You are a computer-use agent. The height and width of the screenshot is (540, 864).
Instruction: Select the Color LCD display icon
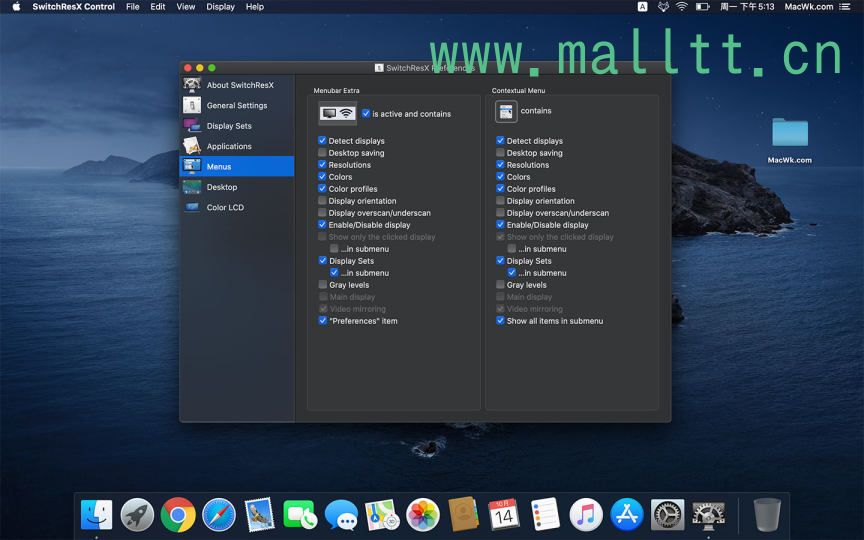point(192,207)
